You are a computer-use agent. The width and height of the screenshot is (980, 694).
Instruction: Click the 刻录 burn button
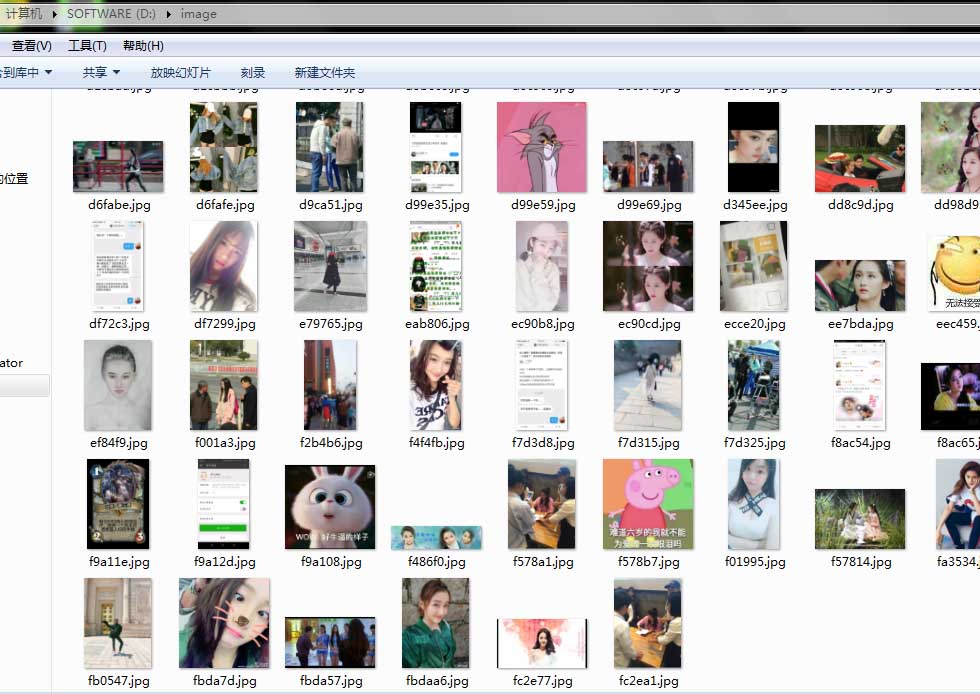tap(252, 73)
